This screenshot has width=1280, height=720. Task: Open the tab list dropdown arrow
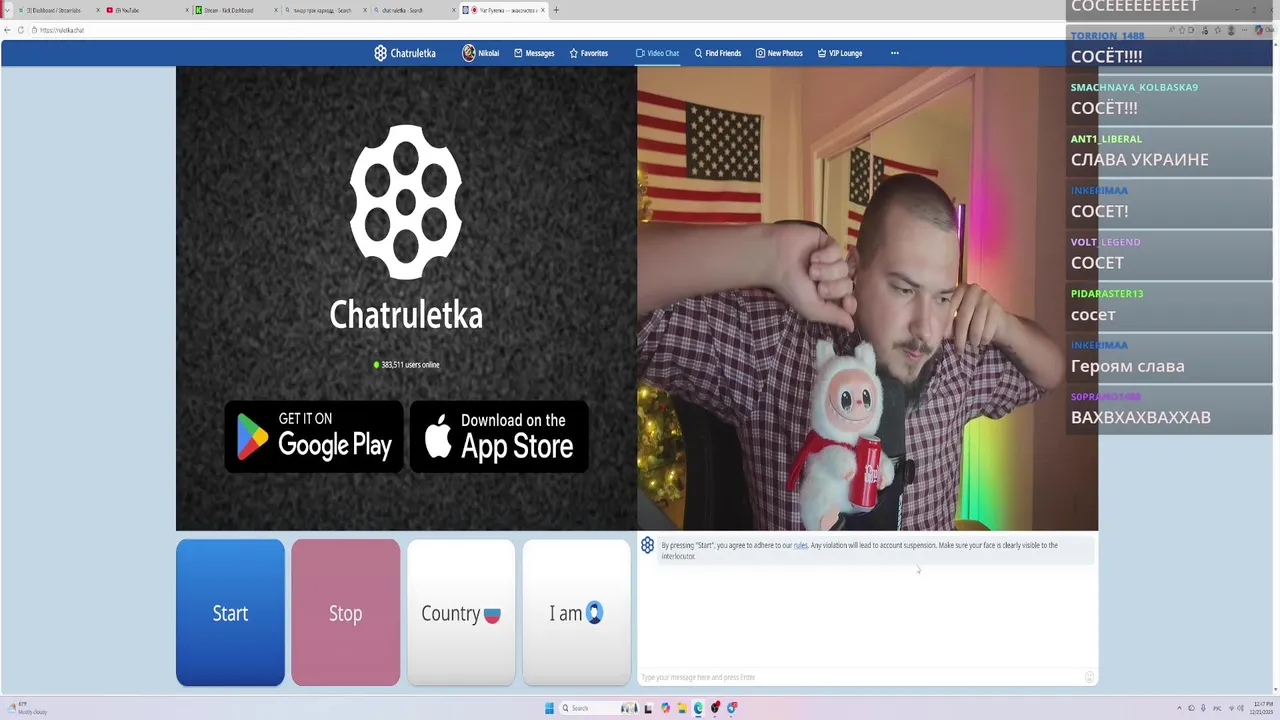(7, 10)
